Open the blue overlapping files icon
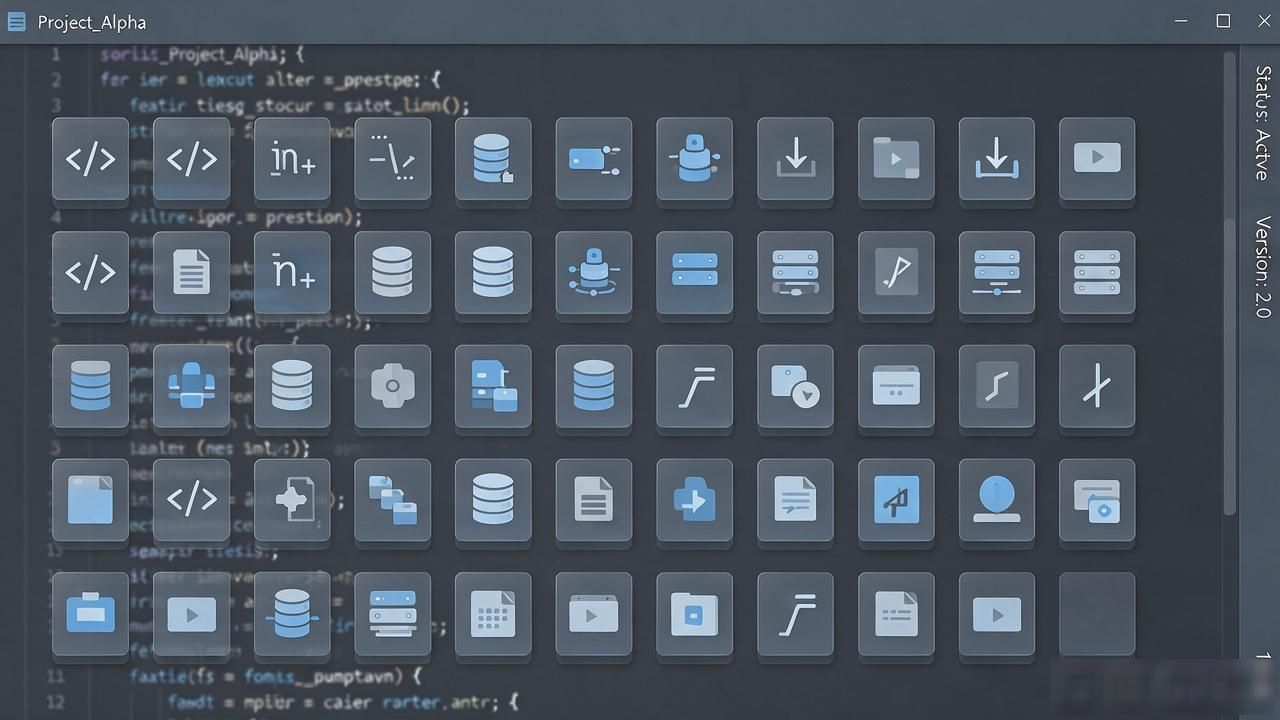This screenshot has height=720, width=1280. pos(493,386)
